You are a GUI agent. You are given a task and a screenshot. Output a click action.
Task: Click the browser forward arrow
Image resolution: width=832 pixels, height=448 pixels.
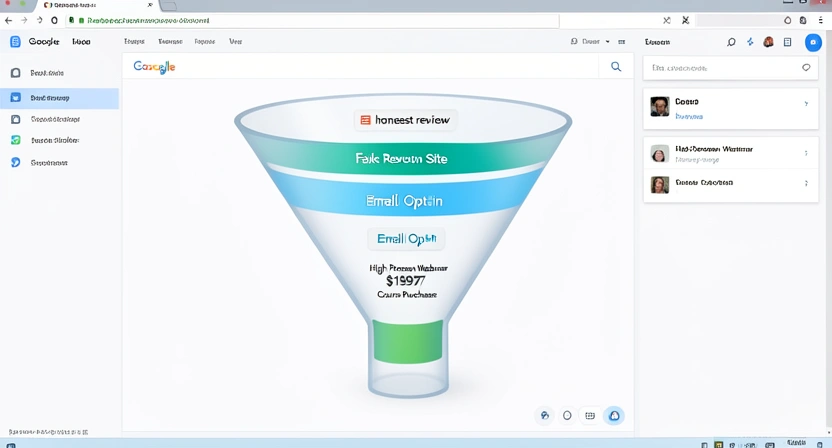(x=24, y=20)
